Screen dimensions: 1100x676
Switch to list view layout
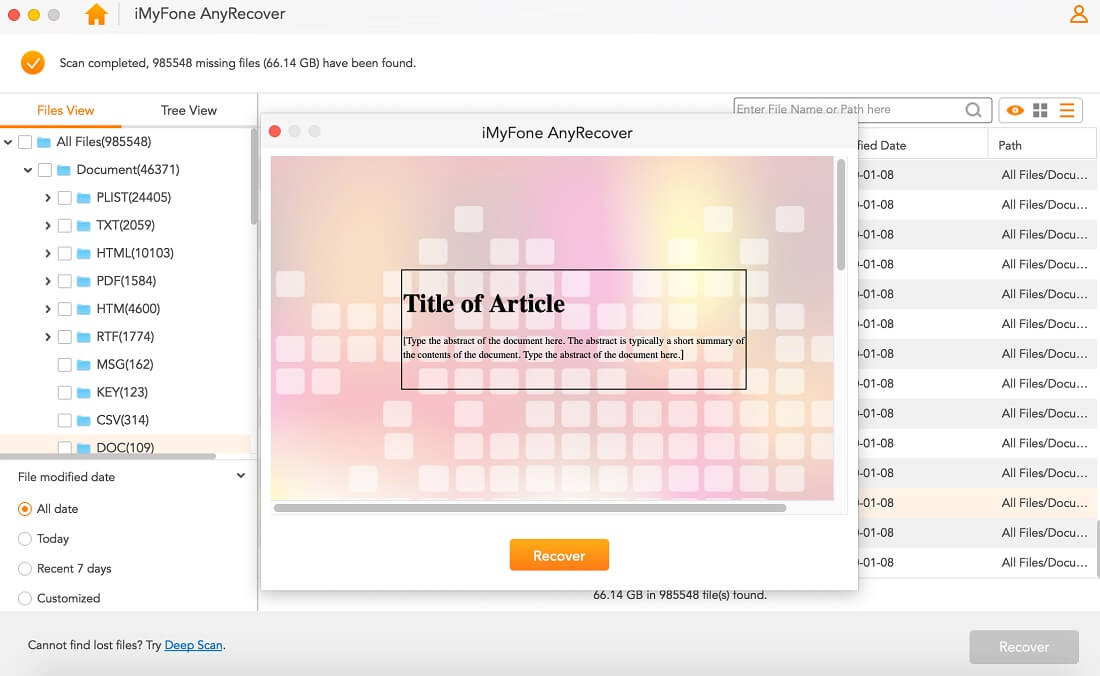(1066, 110)
